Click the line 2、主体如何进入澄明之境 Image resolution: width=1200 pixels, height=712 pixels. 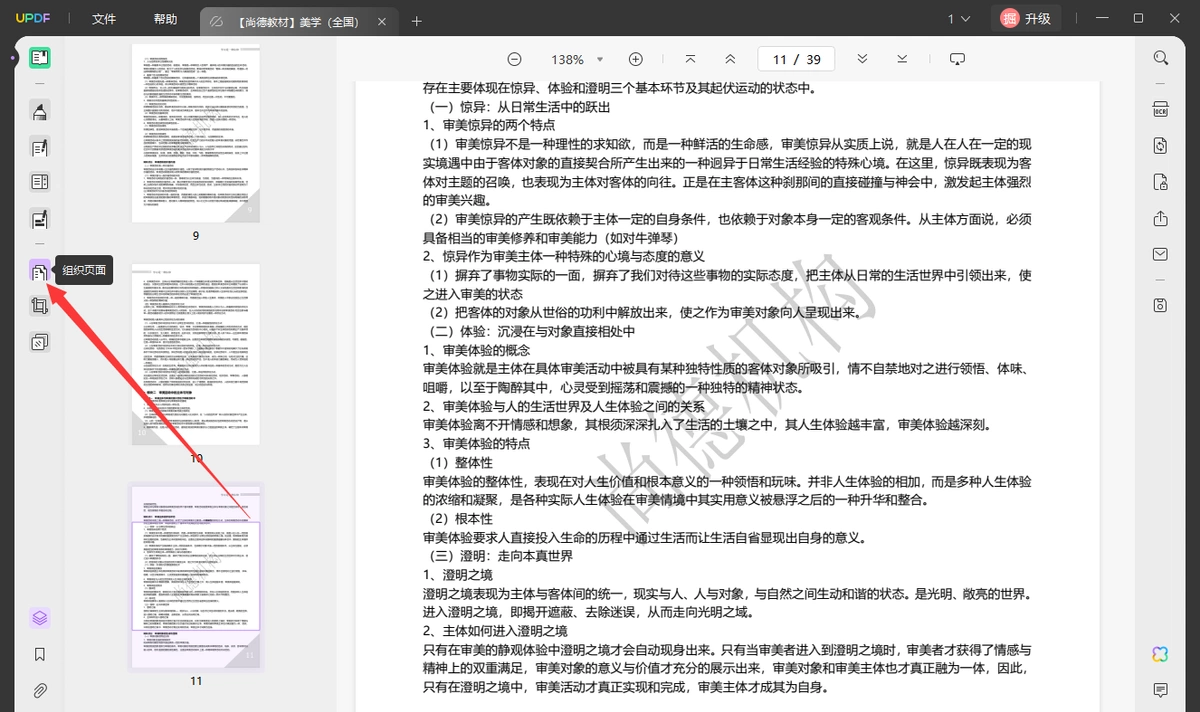coord(495,631)
